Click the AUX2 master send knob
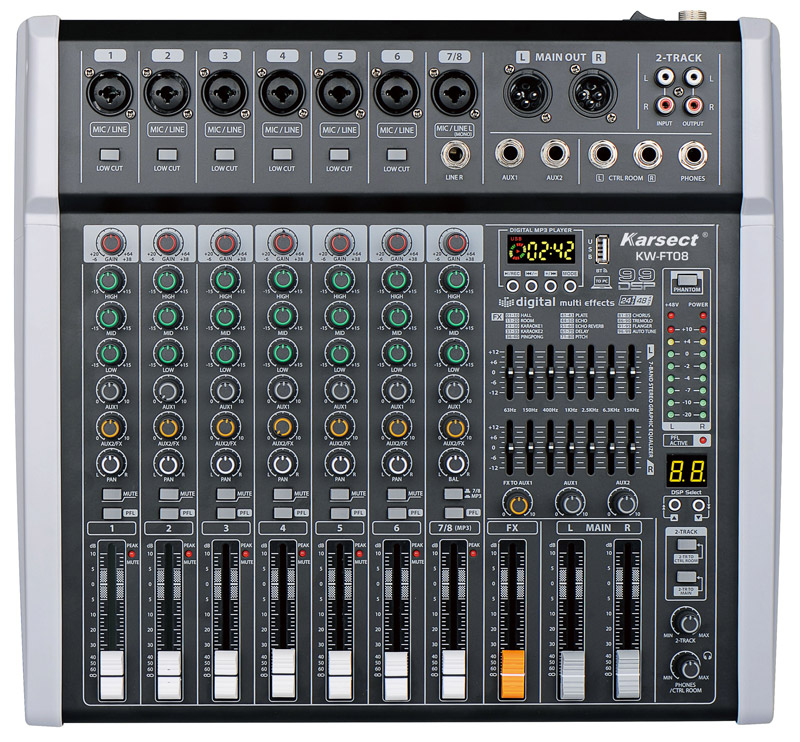Image resolution: width=800 pixels, height=742 pixels. point(623,504)
